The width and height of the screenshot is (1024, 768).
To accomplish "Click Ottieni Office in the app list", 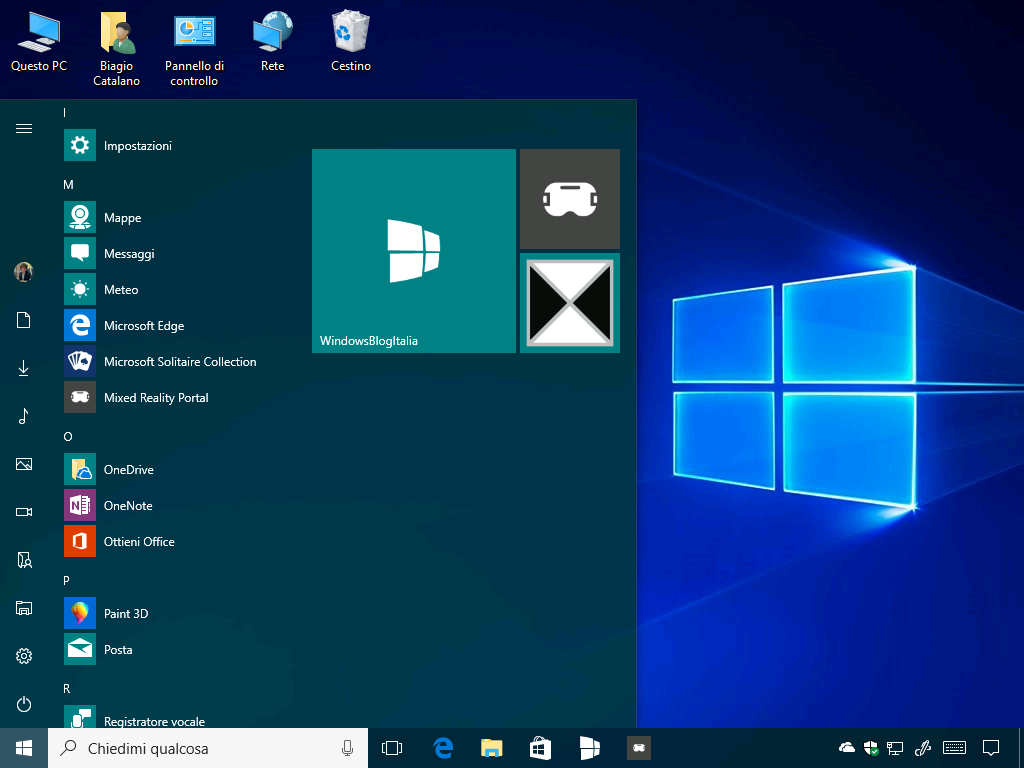I will click(x=176, y=541).
